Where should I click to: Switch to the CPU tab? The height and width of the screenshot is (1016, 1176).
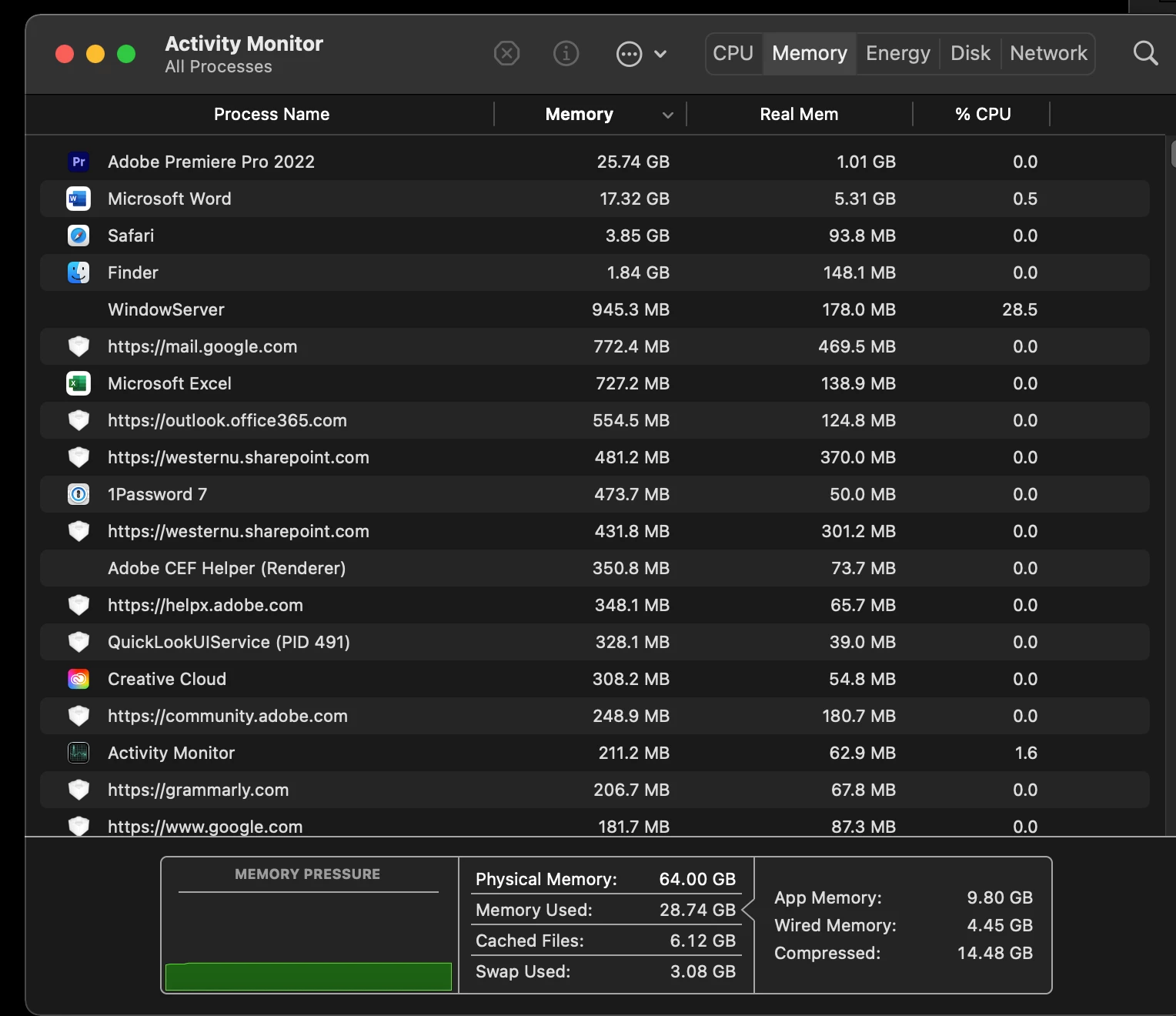(733, 53)
